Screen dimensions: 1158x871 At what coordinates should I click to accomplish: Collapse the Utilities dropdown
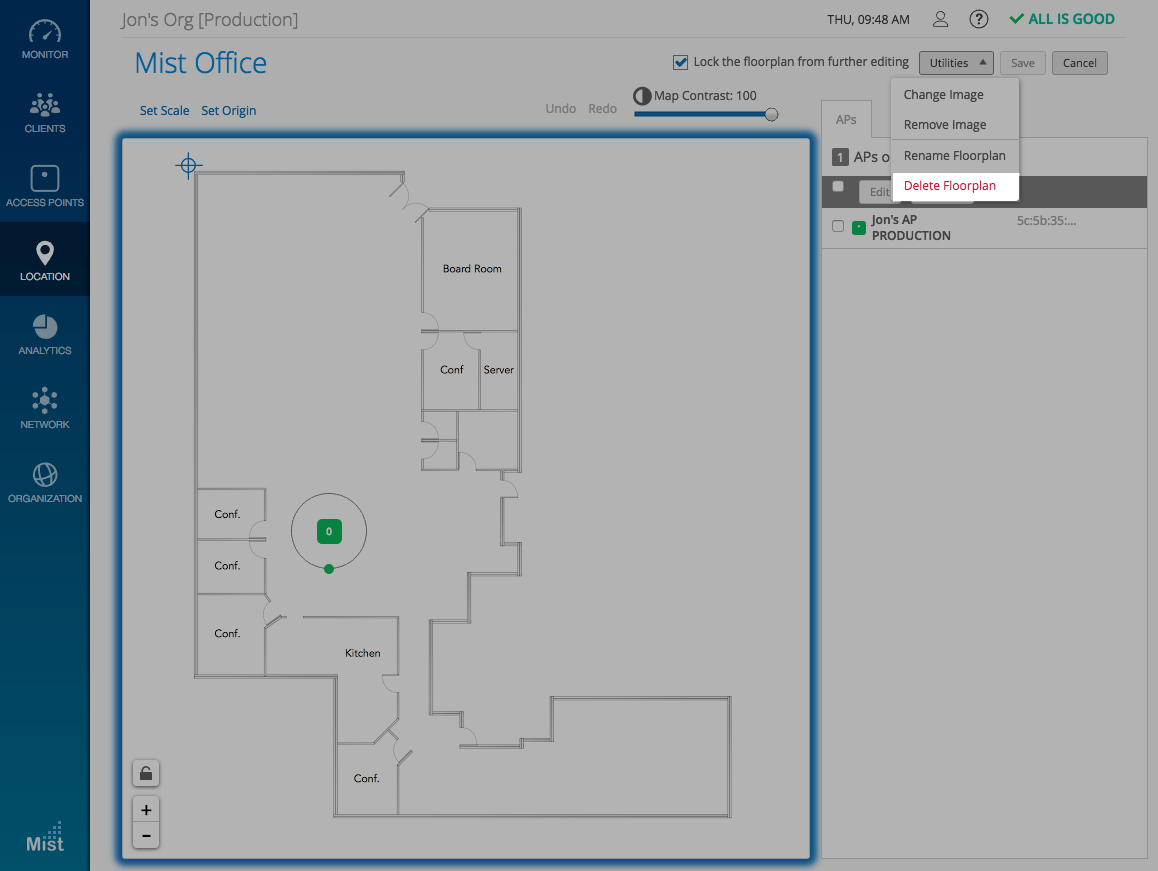956,63
